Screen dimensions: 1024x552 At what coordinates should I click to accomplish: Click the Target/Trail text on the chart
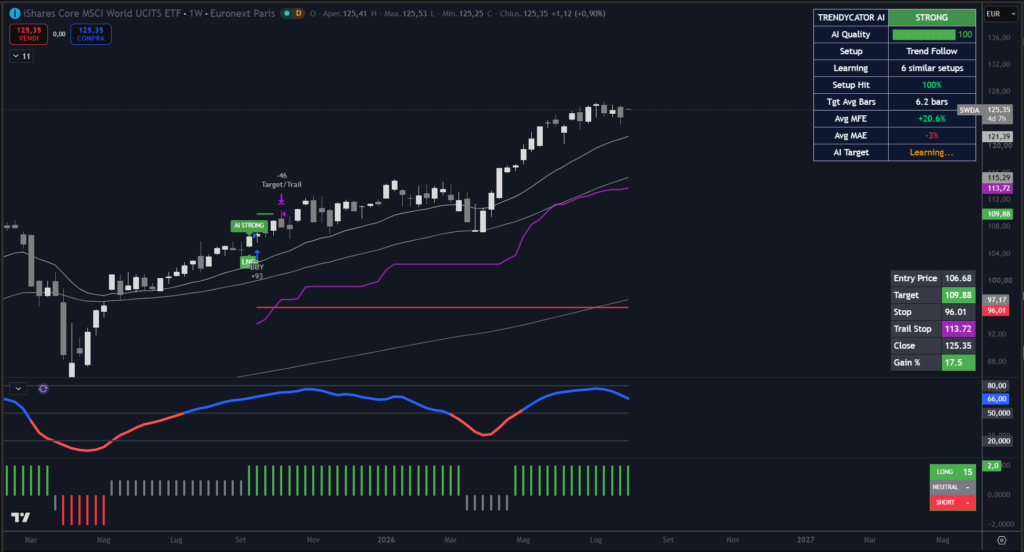click(x=281, y=184)
